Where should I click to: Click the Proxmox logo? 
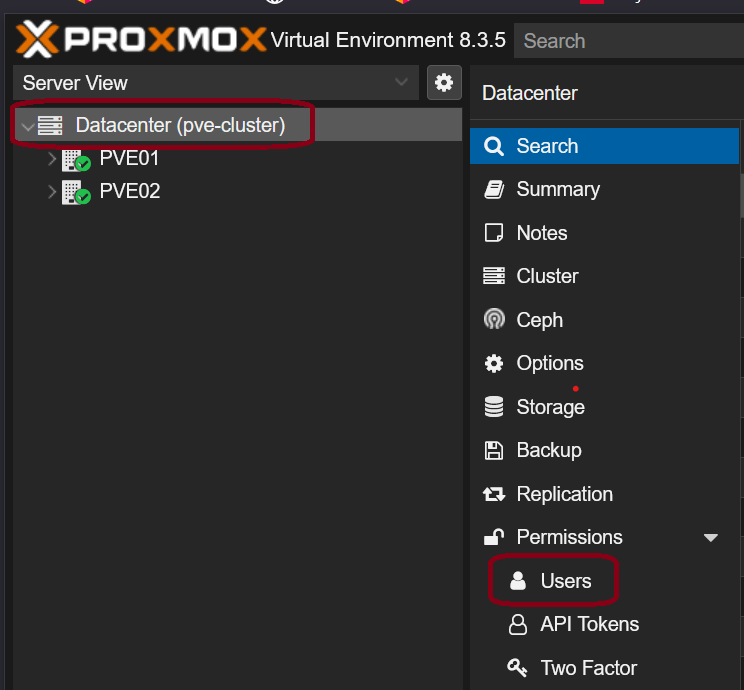pyautogui.click(x=141, y=39)
